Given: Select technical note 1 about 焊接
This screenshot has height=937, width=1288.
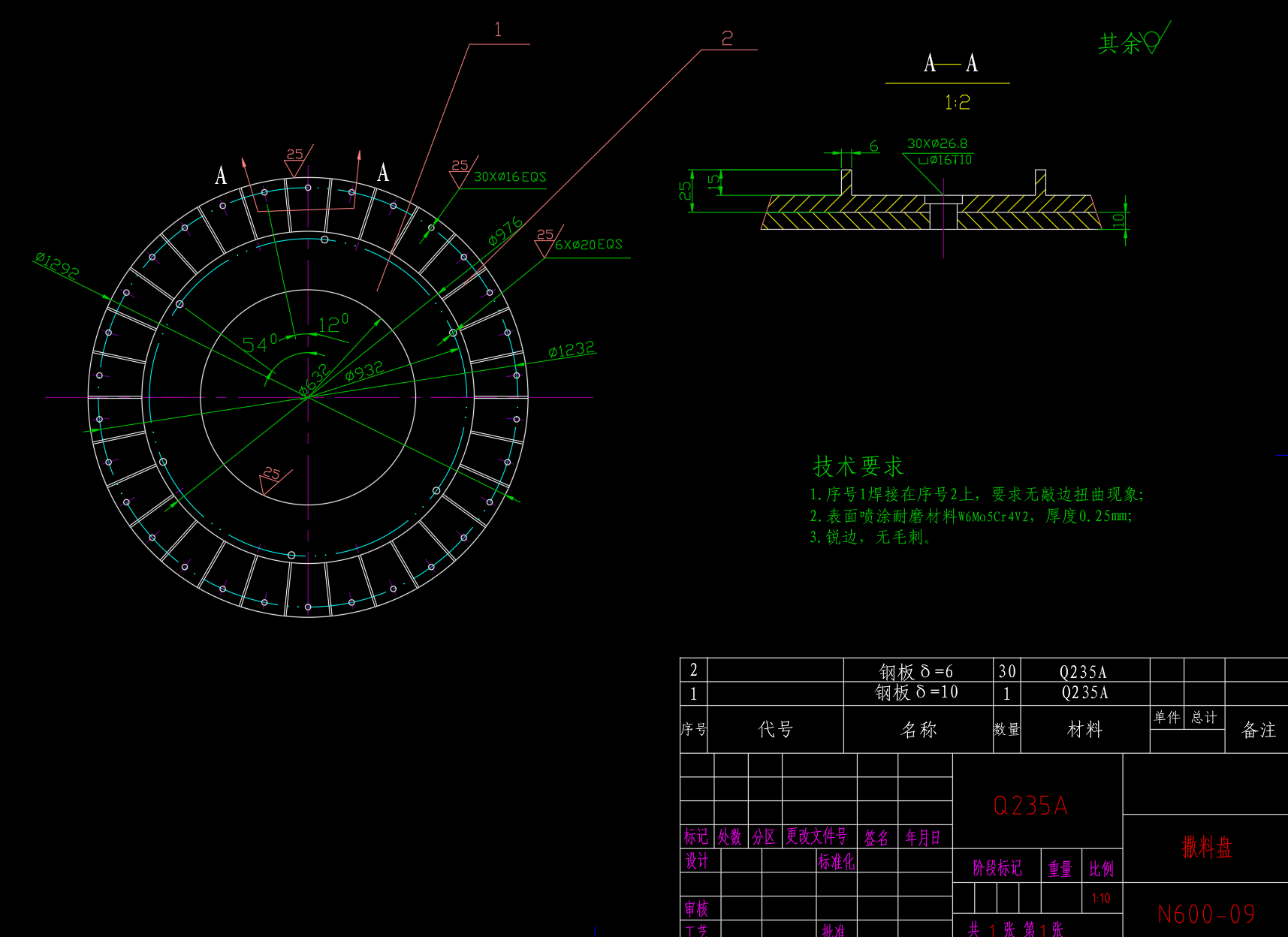Looking at the screenshot, I should [976, 494].
